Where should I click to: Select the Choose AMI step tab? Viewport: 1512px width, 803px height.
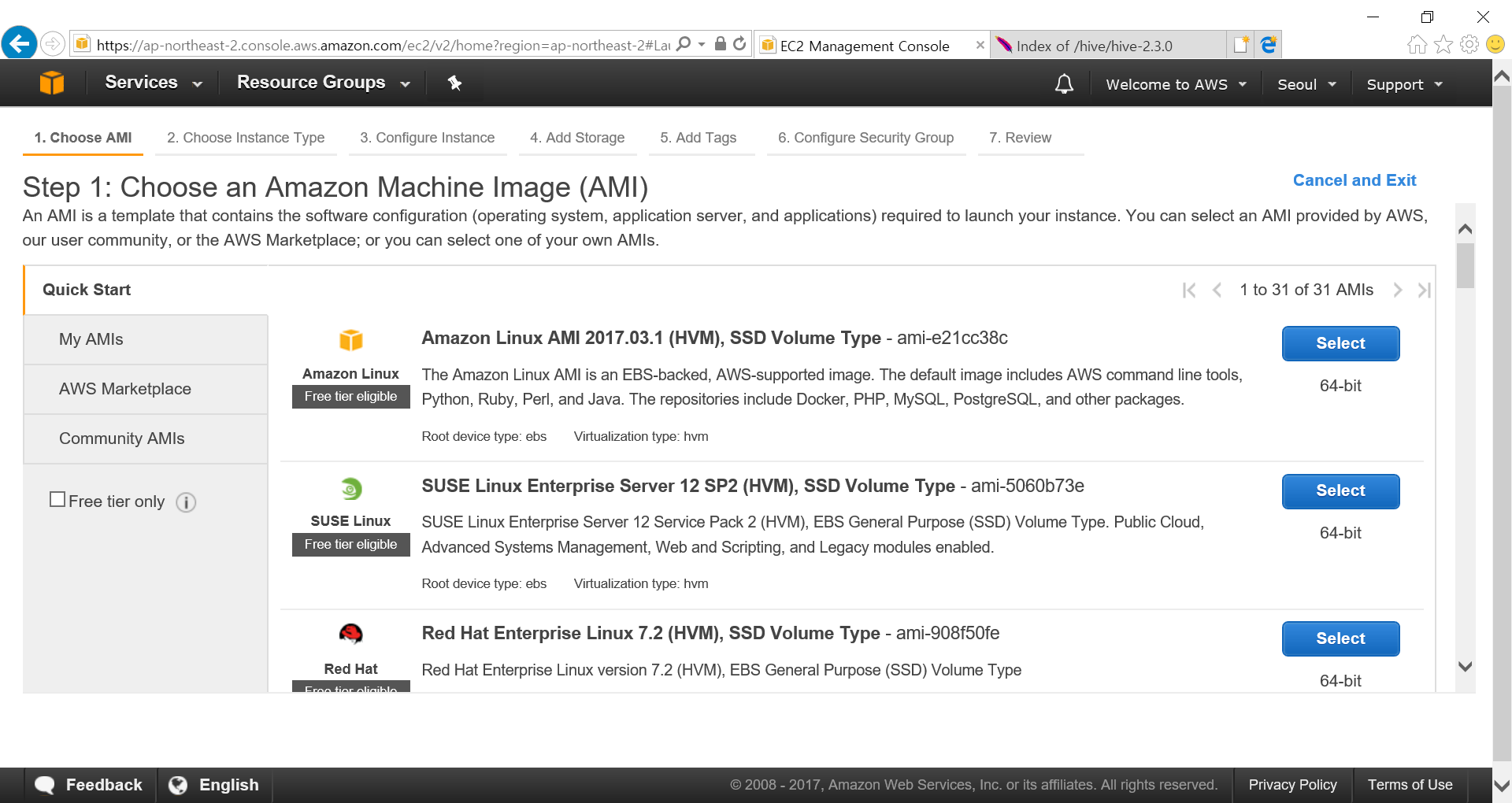(x=83, y=138)
